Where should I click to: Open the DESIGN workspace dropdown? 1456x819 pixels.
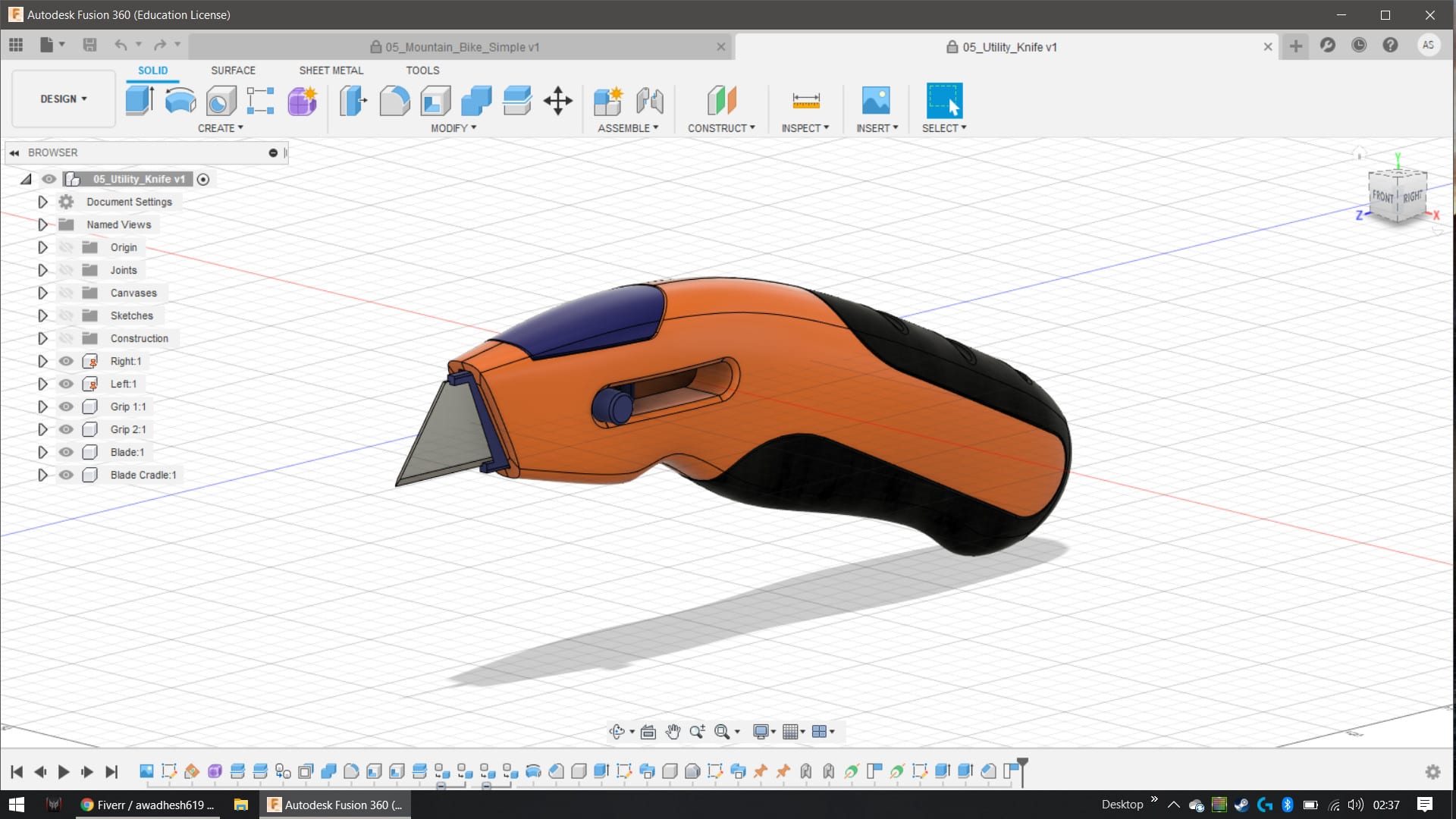64,99
